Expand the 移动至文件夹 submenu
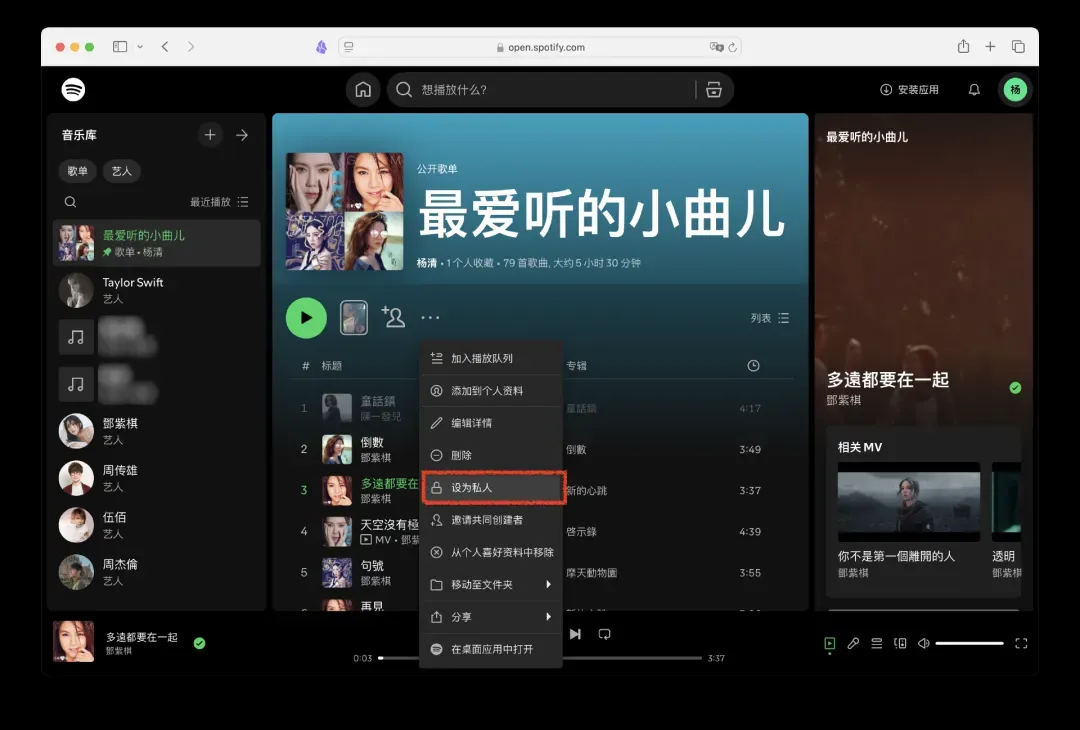This screenshot has height=730, width=1080. coord(492,584)
